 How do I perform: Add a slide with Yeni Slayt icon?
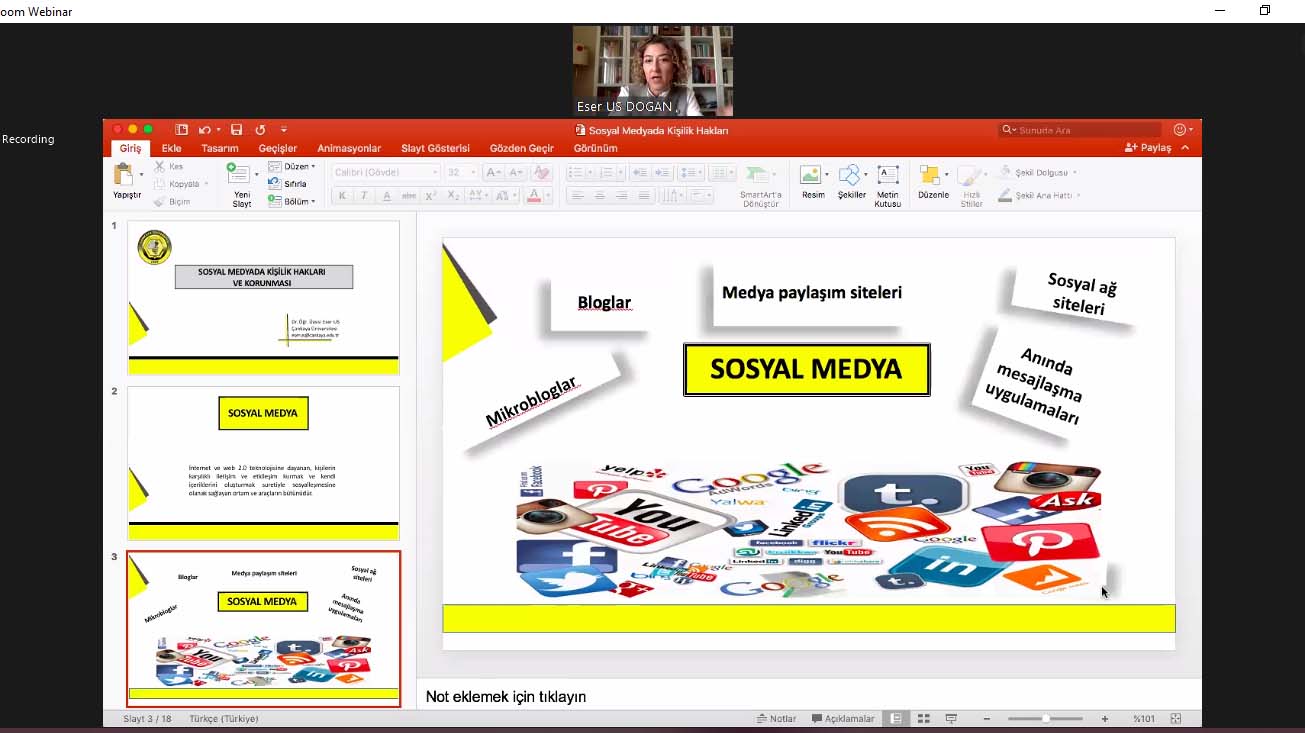coord(238,174)
